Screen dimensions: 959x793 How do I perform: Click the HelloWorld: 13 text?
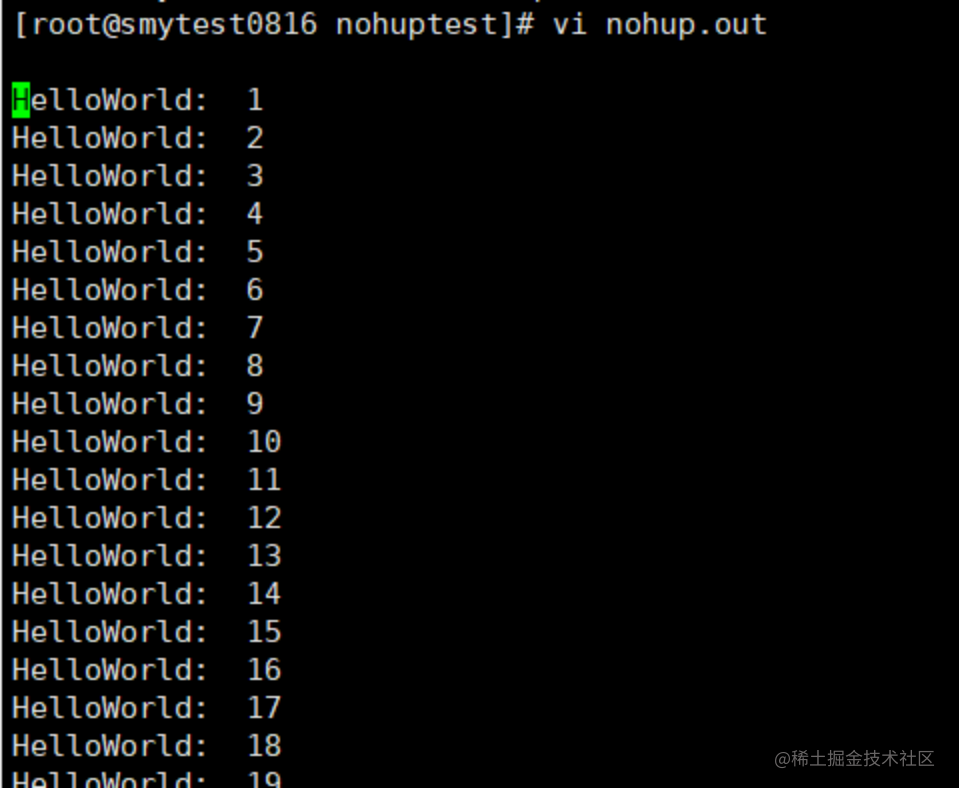click(147, 556)
